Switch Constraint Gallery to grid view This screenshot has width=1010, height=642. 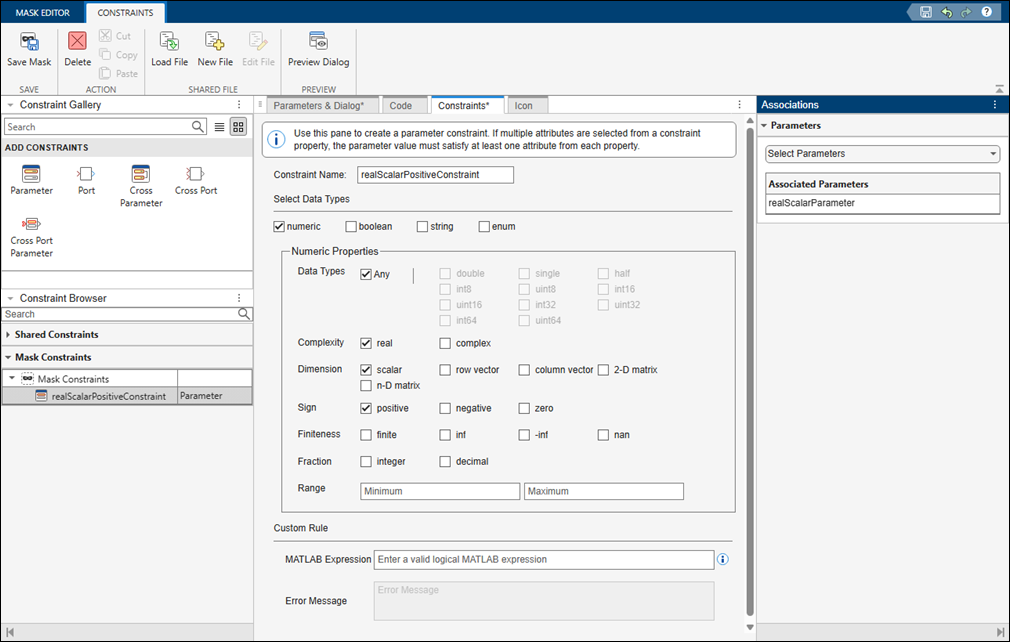[238, 126]
